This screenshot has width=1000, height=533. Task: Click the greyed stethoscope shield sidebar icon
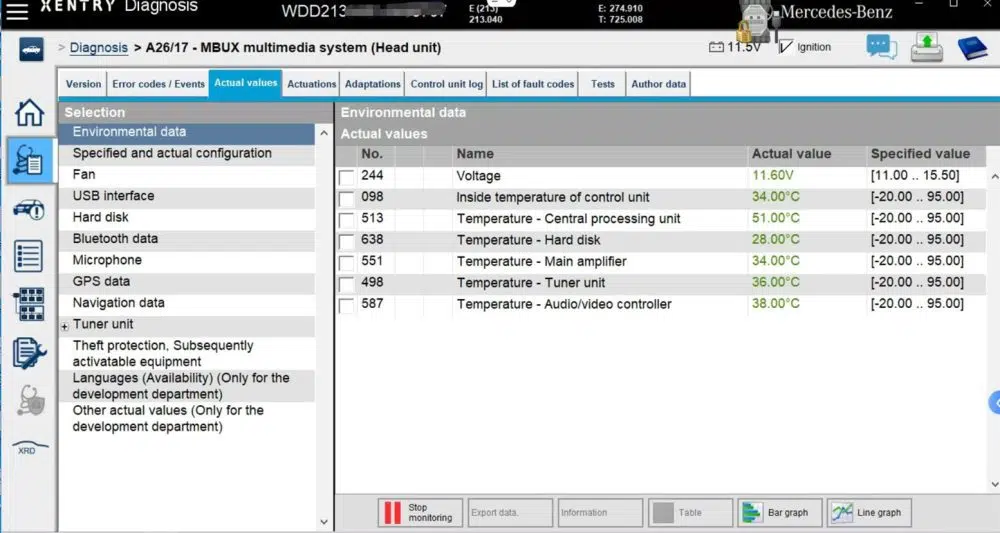(30, 400)
